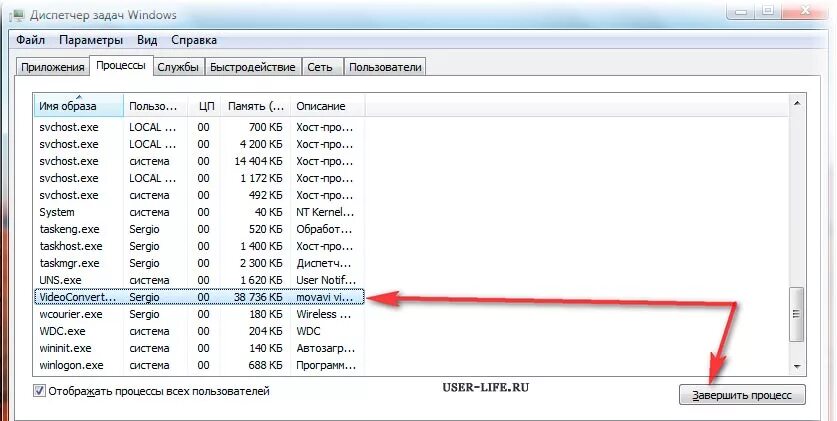Click the process list scrollbar thumb
837x421 pixels.
pyautogui.click(x=797, y=314)
